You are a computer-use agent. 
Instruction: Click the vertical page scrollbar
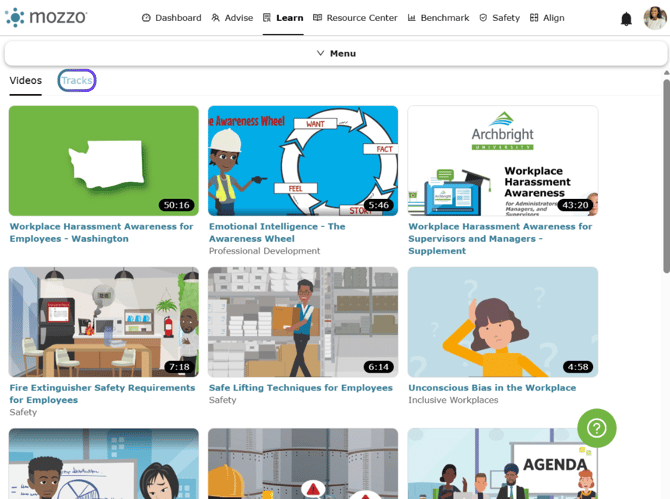tap(667, 176)
